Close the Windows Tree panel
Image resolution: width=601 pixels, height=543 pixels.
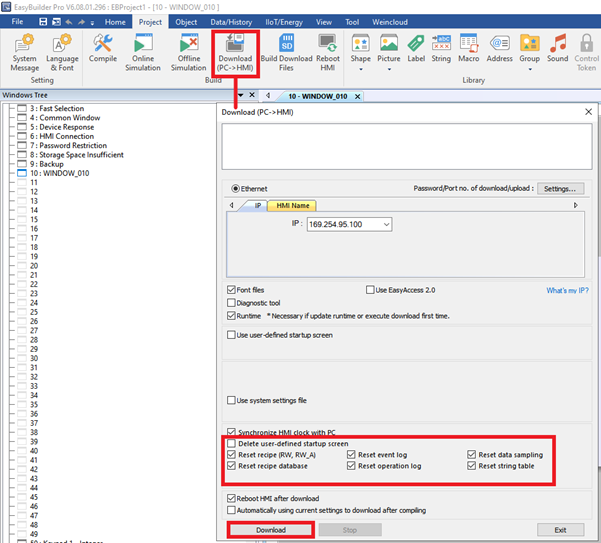coord(252,95)
